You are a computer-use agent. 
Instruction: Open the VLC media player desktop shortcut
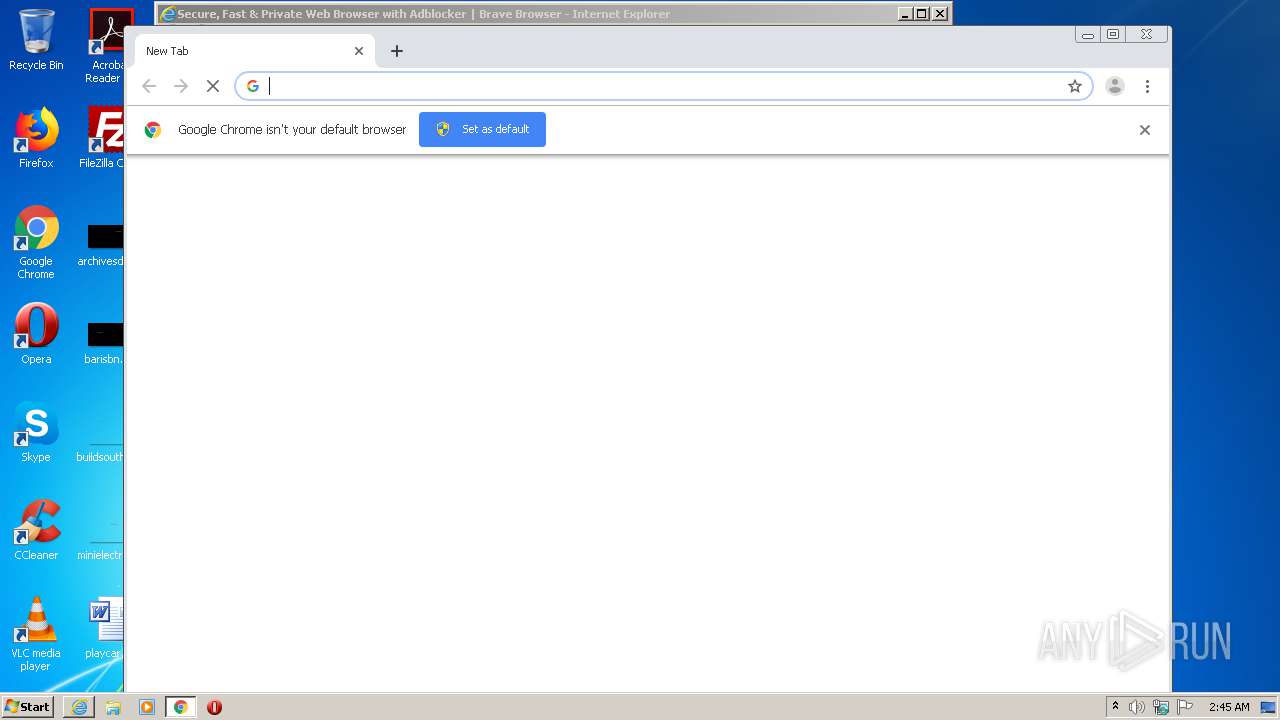tap(36, 634)
